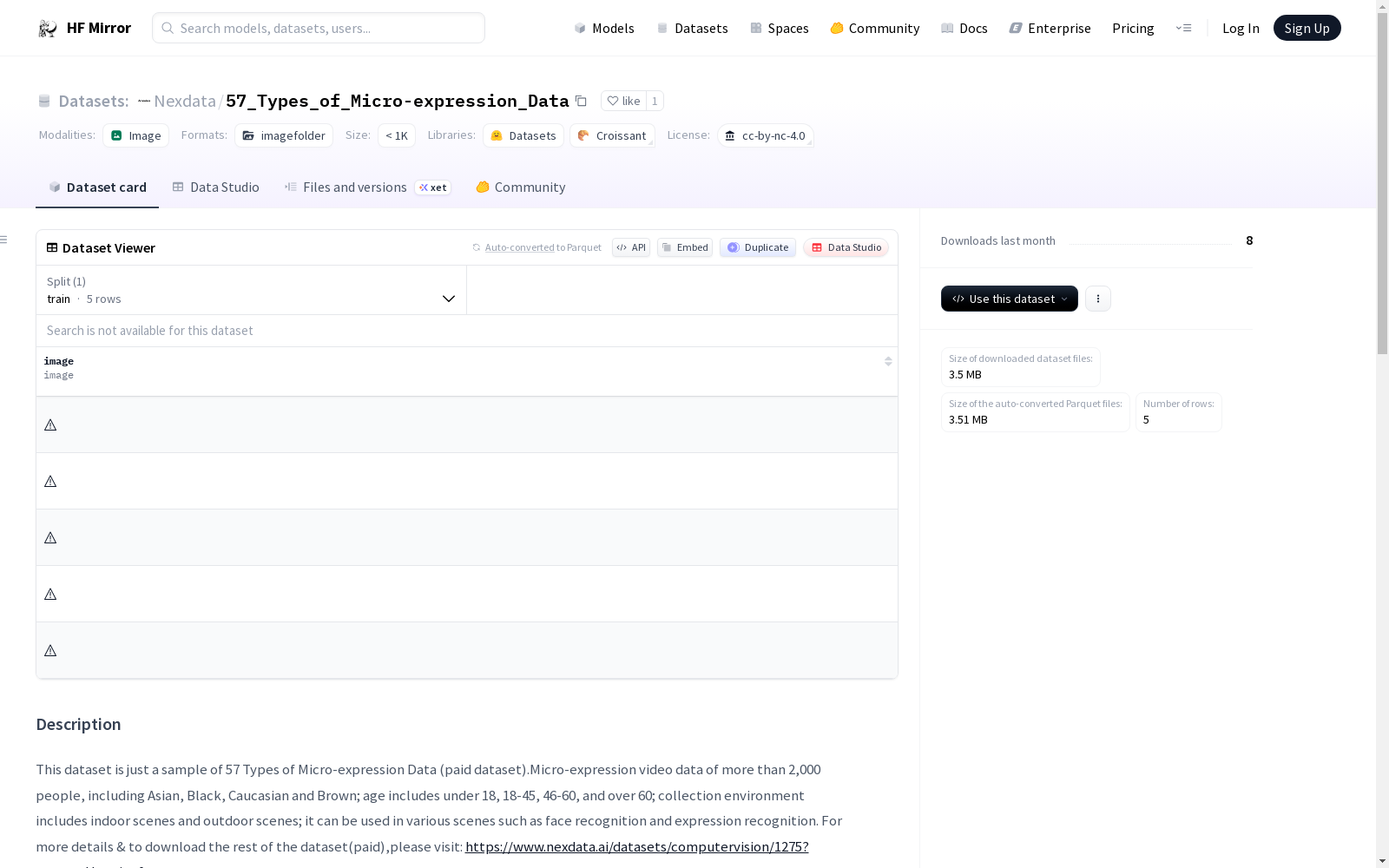1389x868 pixels.
Task: Click the warning icon in the second row
Action: pyautogui.click(x=50, y=481)
